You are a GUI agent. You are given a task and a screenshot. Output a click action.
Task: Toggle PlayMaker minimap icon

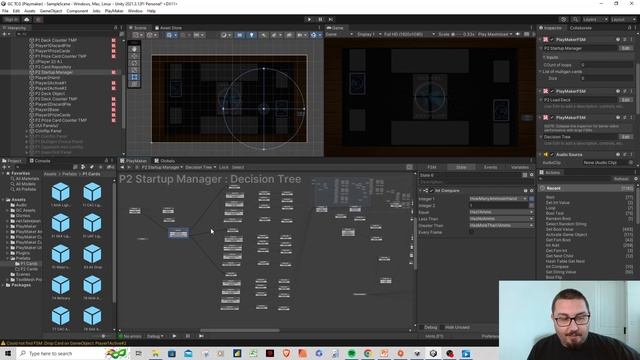[x=409, y=167]
